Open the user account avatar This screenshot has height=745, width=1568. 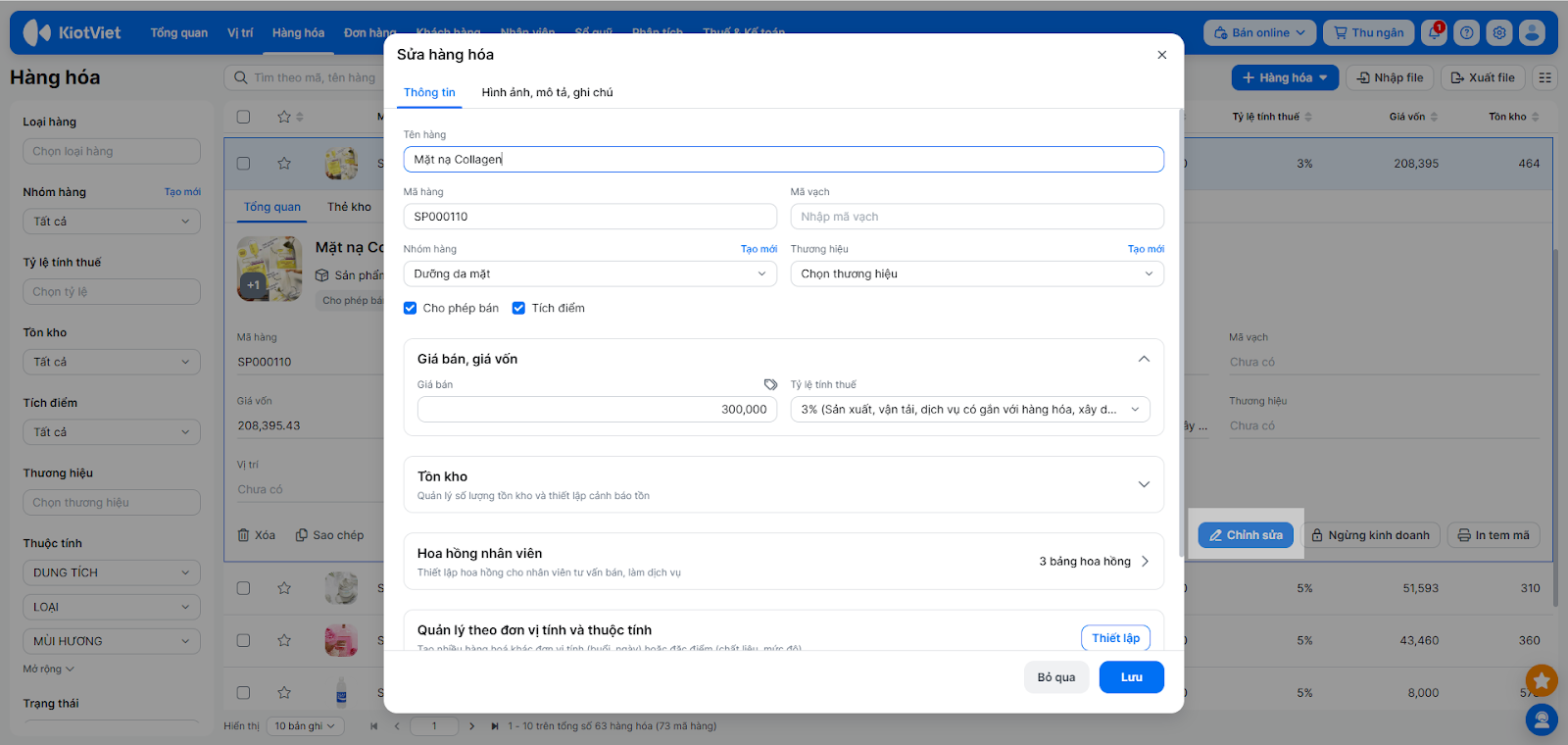[x=1532, y=32]
